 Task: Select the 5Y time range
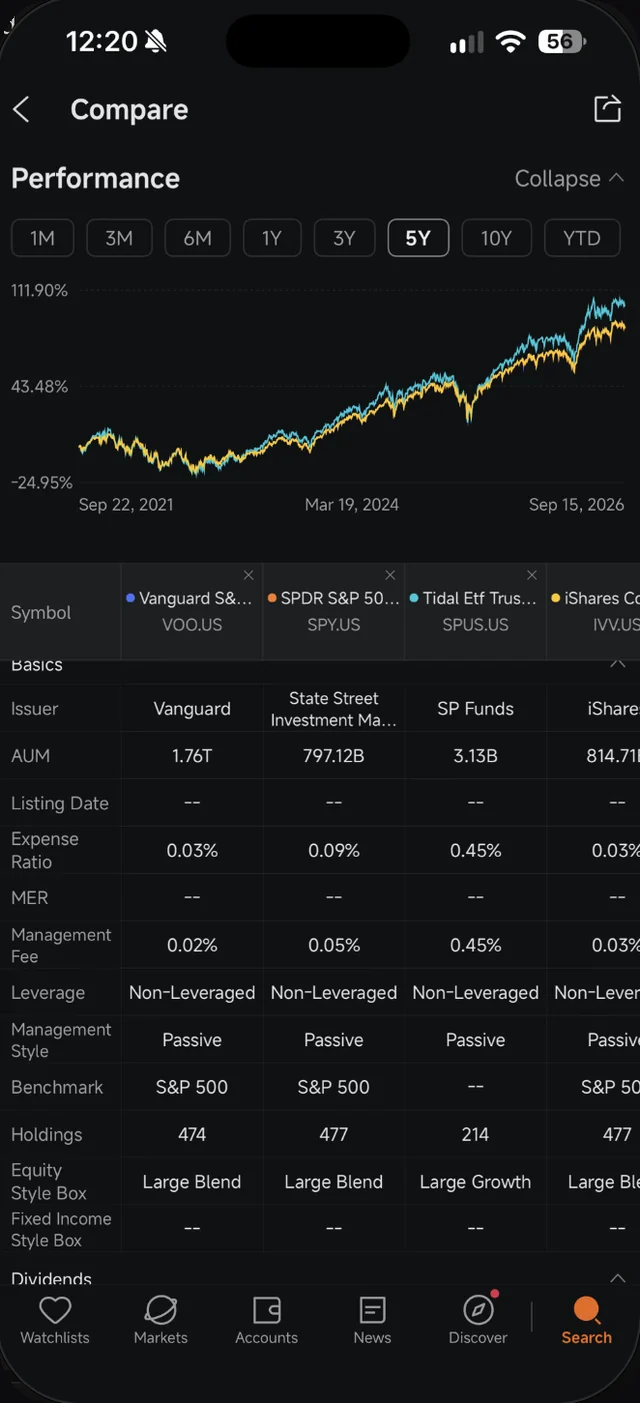click(418, 238)
